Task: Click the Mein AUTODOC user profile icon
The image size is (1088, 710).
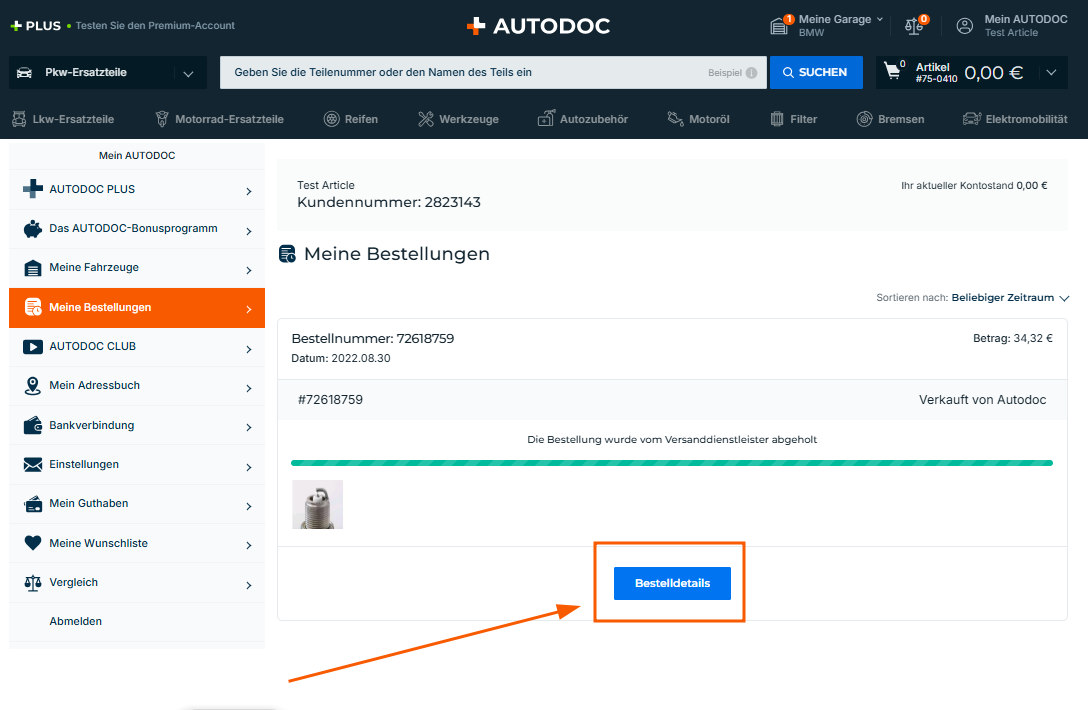Action: pos(964,26)
